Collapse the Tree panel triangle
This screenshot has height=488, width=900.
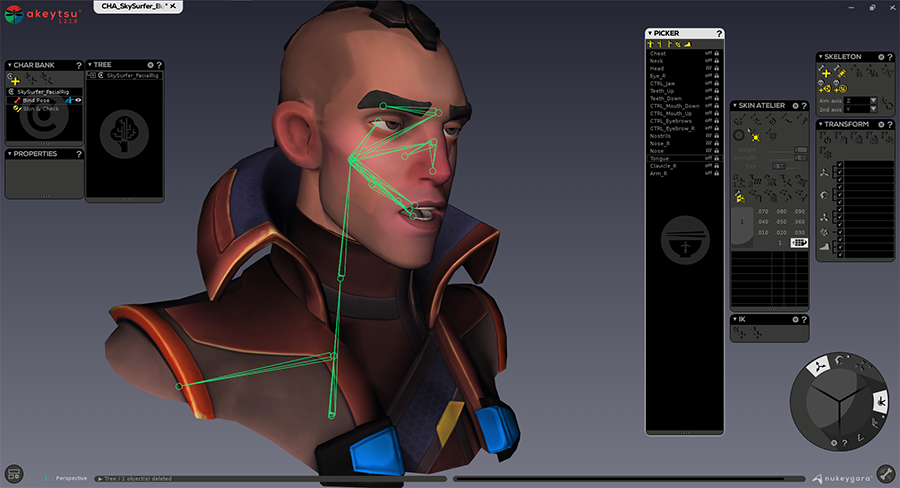[90, 64]
